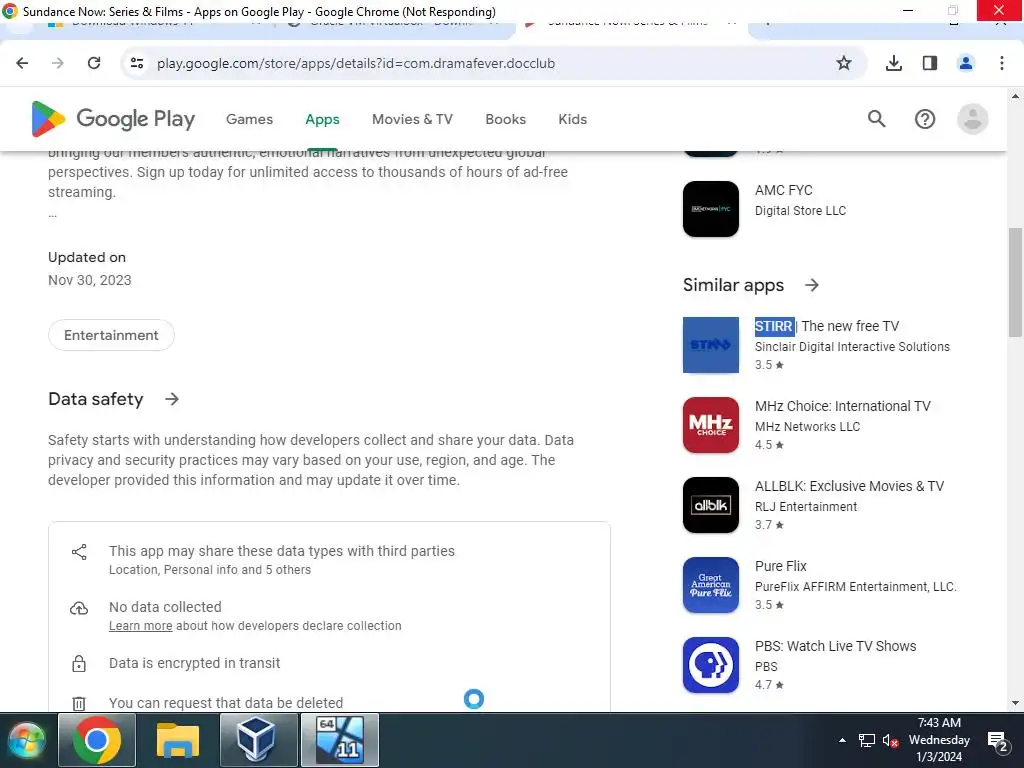Open Google Play search magnifier
This screenshot has width=1024, height=768.
tap(876, 119)
